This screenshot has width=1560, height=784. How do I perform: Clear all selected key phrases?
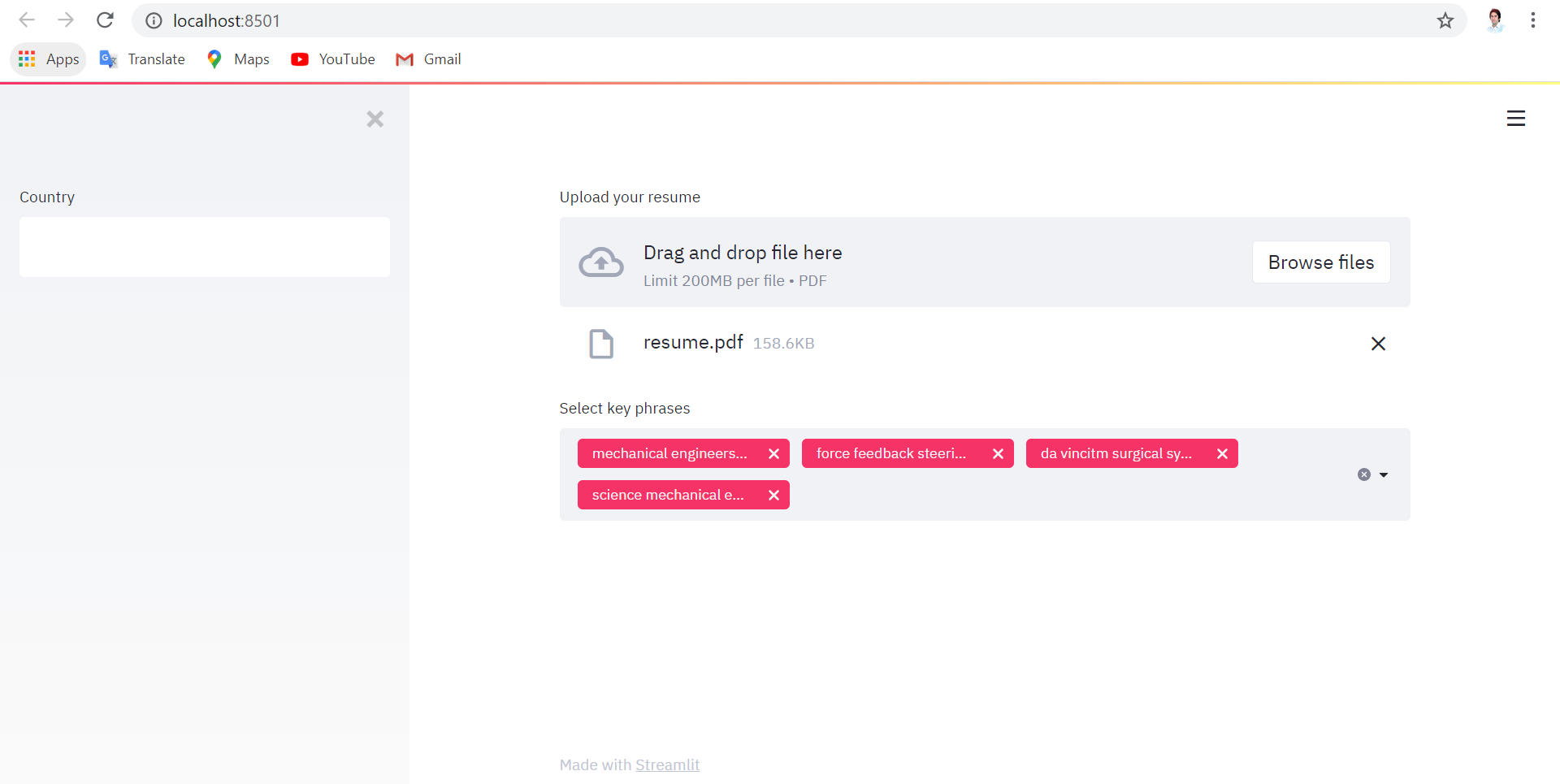1363,474
